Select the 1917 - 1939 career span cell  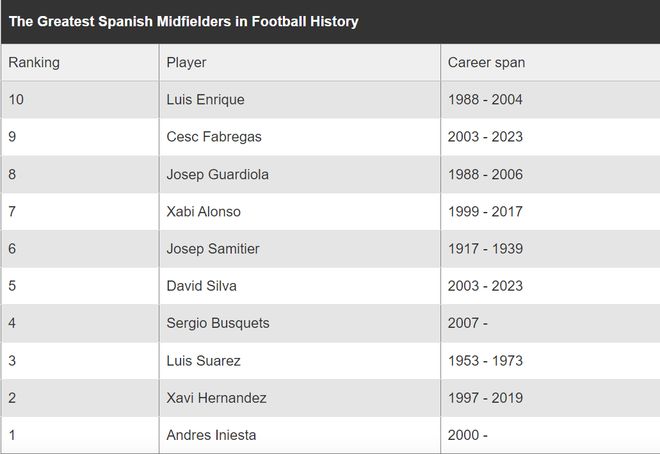[485, 249]
